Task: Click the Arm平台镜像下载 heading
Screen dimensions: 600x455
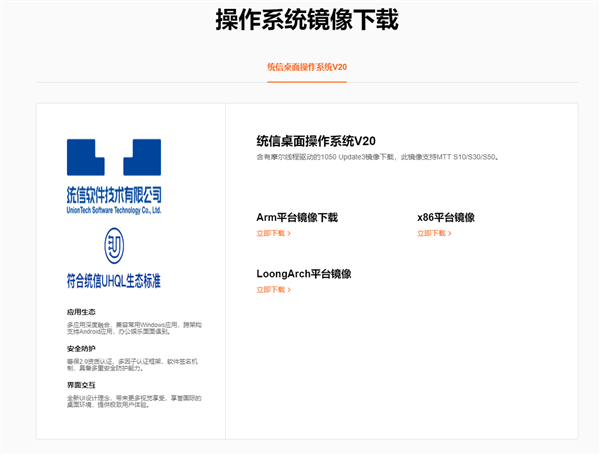Action: tap(297, 217)
